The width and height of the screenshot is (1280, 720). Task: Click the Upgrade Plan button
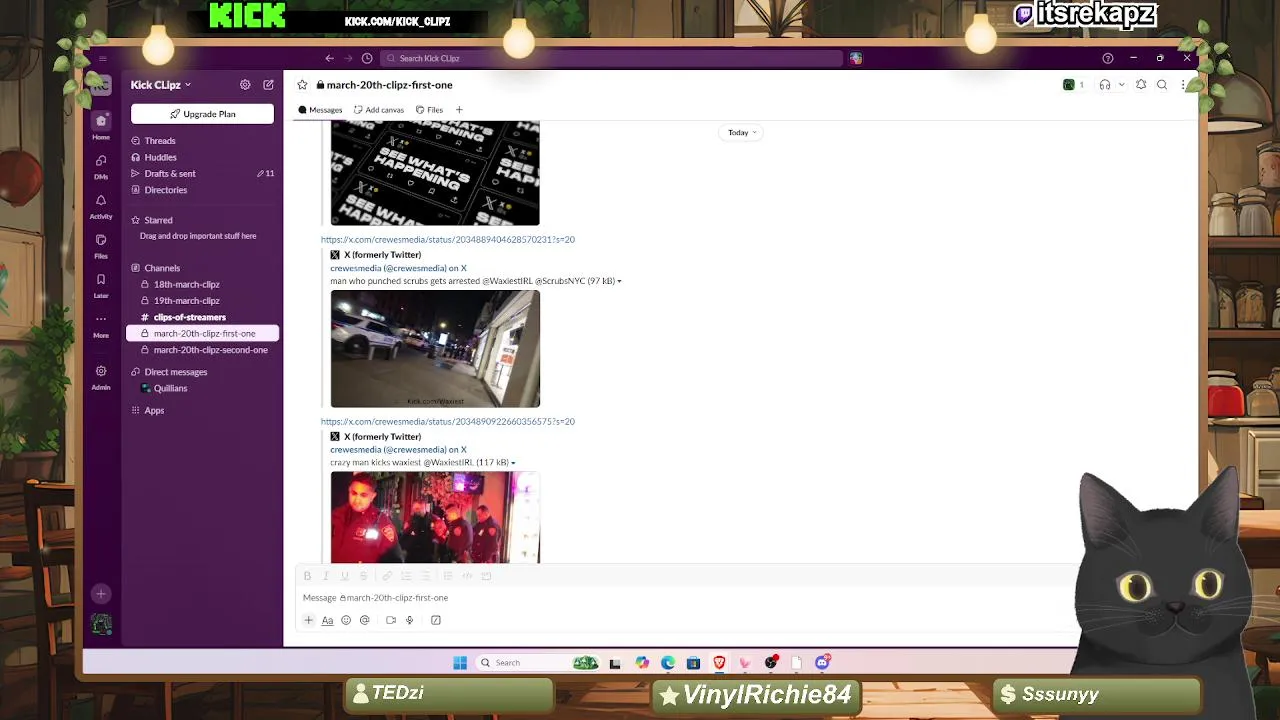[x=202, y=114]
